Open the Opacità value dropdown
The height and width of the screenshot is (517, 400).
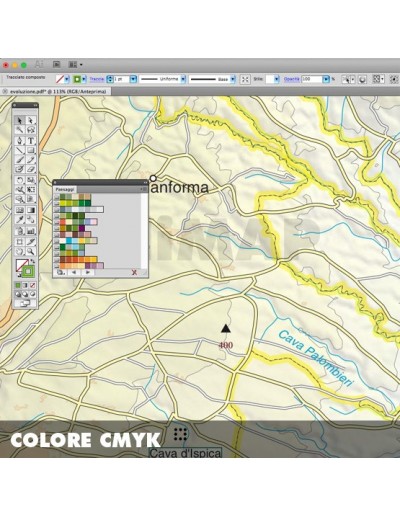click(x=326, y=79)
